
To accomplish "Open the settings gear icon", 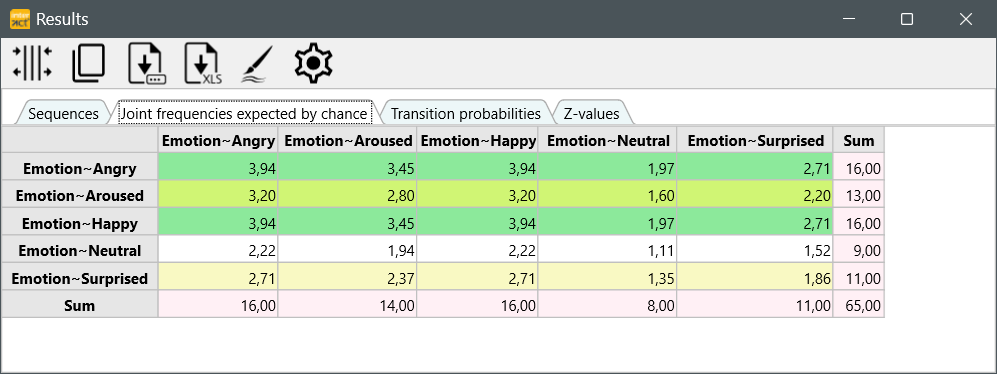I will click(313, 64).
